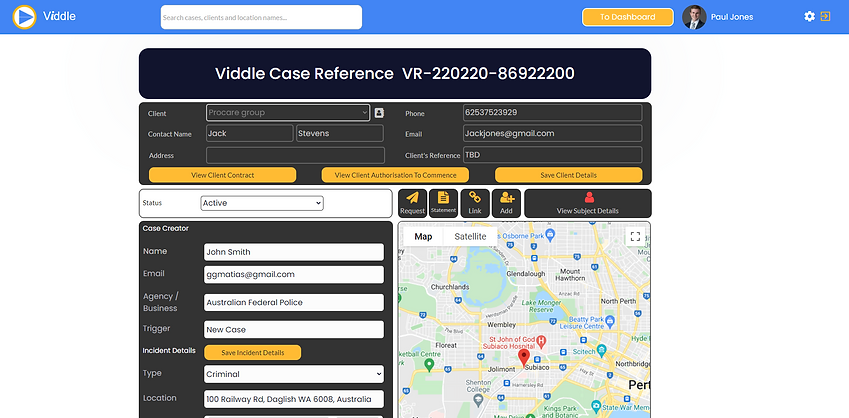Image resolution: width=849 pixels, height=418 pixels.
Task: Open the Statement document button
Action: pos(443,203)
